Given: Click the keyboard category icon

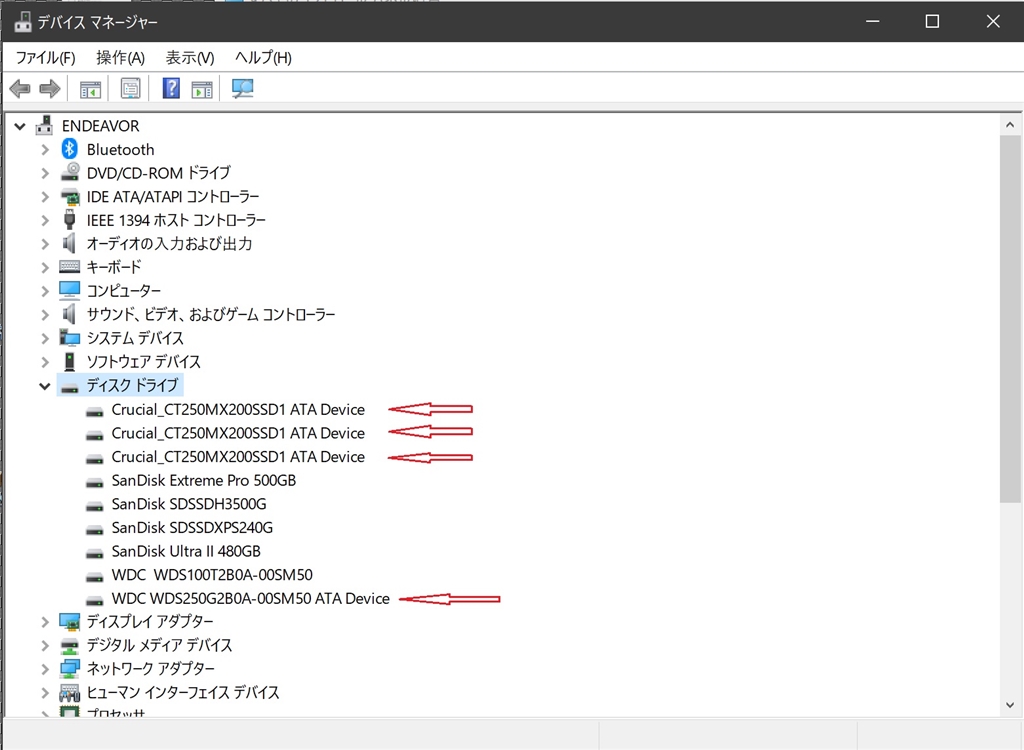Looking at the screenshot, I should click(x=70, y=267).
